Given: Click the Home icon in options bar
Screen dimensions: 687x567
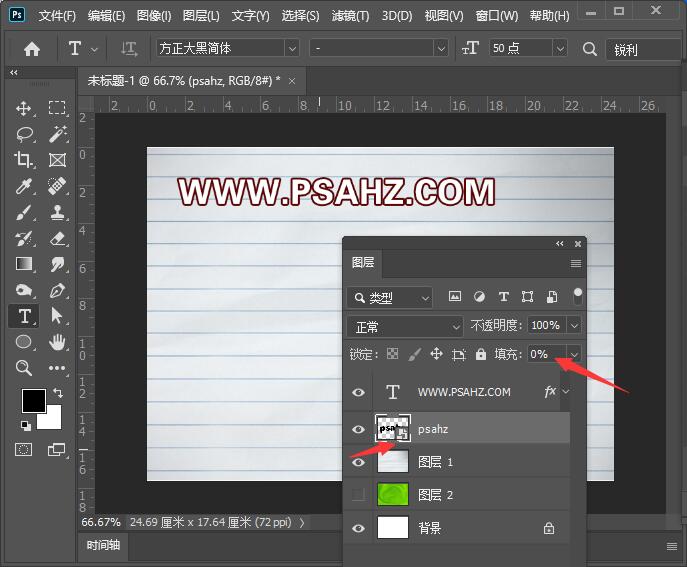Looking at the screenshot, I should [x=32, y=49].
